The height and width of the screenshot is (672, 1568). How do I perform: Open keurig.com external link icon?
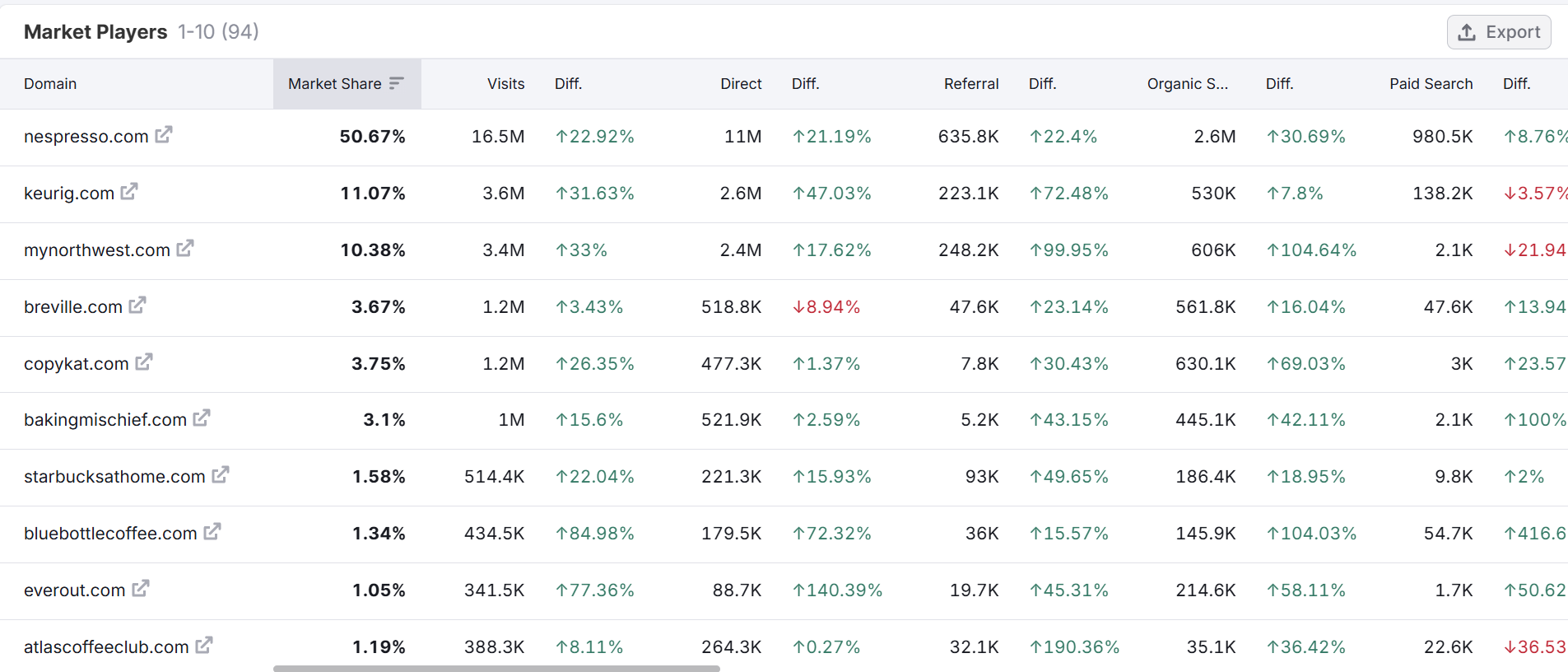point(129,191)
